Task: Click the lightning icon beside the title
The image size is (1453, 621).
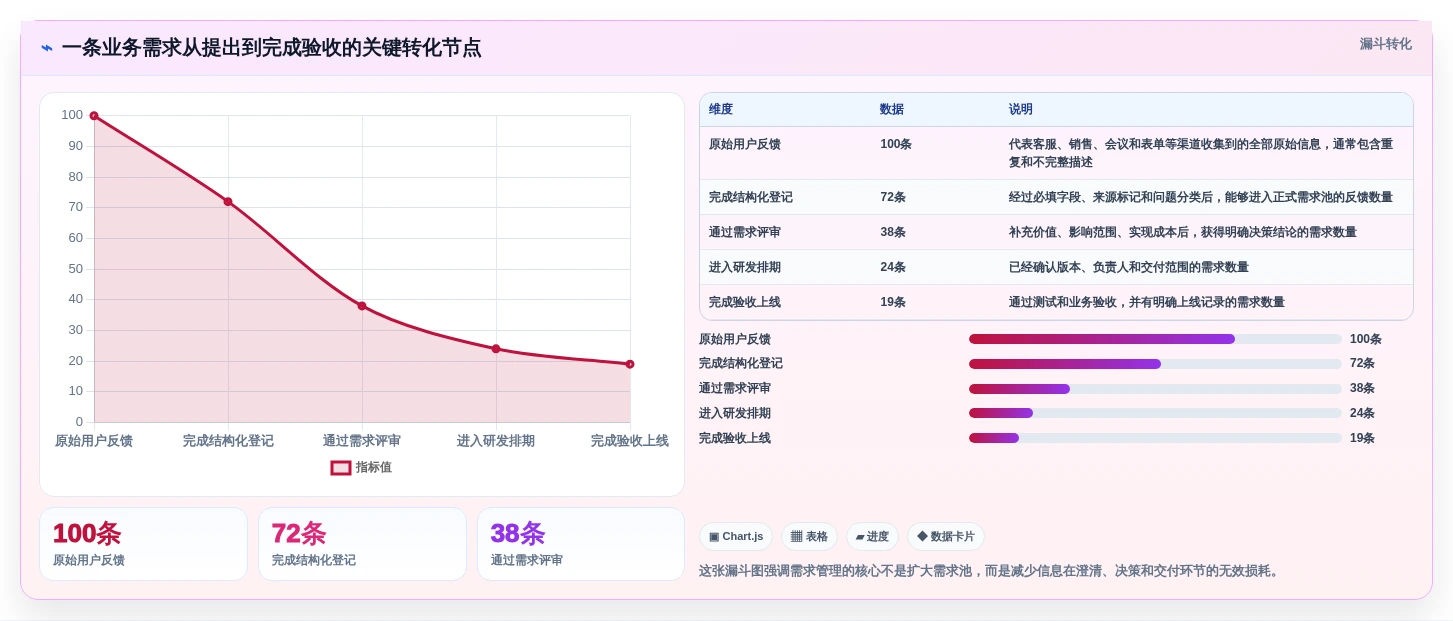Action: pyautogui.click(x=47, y=48)
